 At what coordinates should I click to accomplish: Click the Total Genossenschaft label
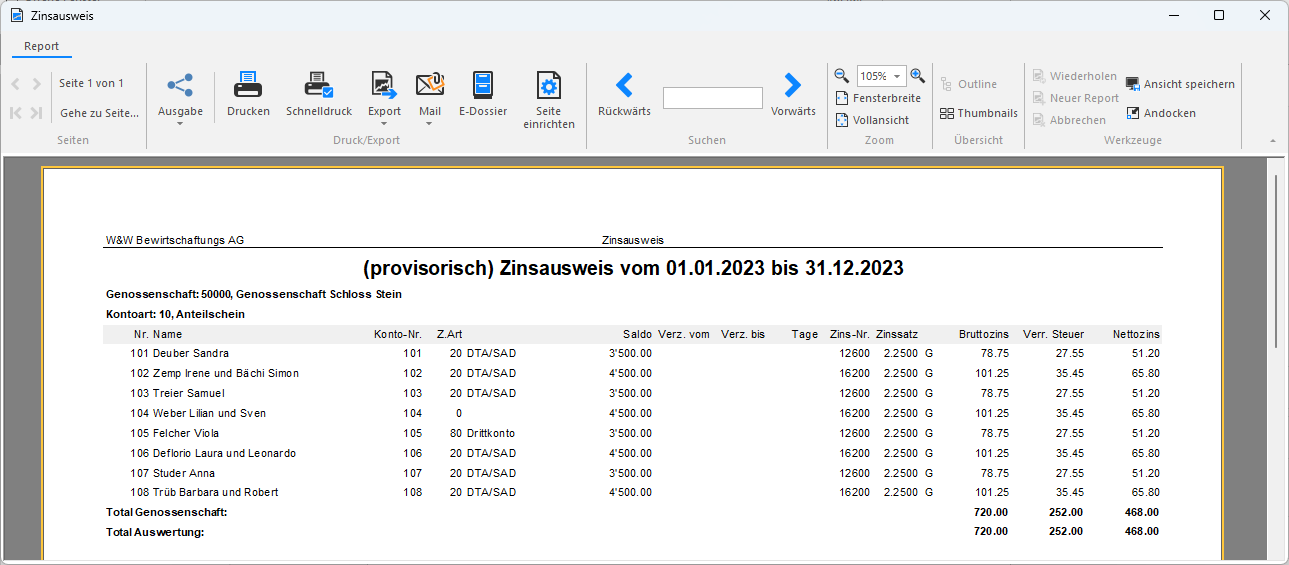pos(167,512)
